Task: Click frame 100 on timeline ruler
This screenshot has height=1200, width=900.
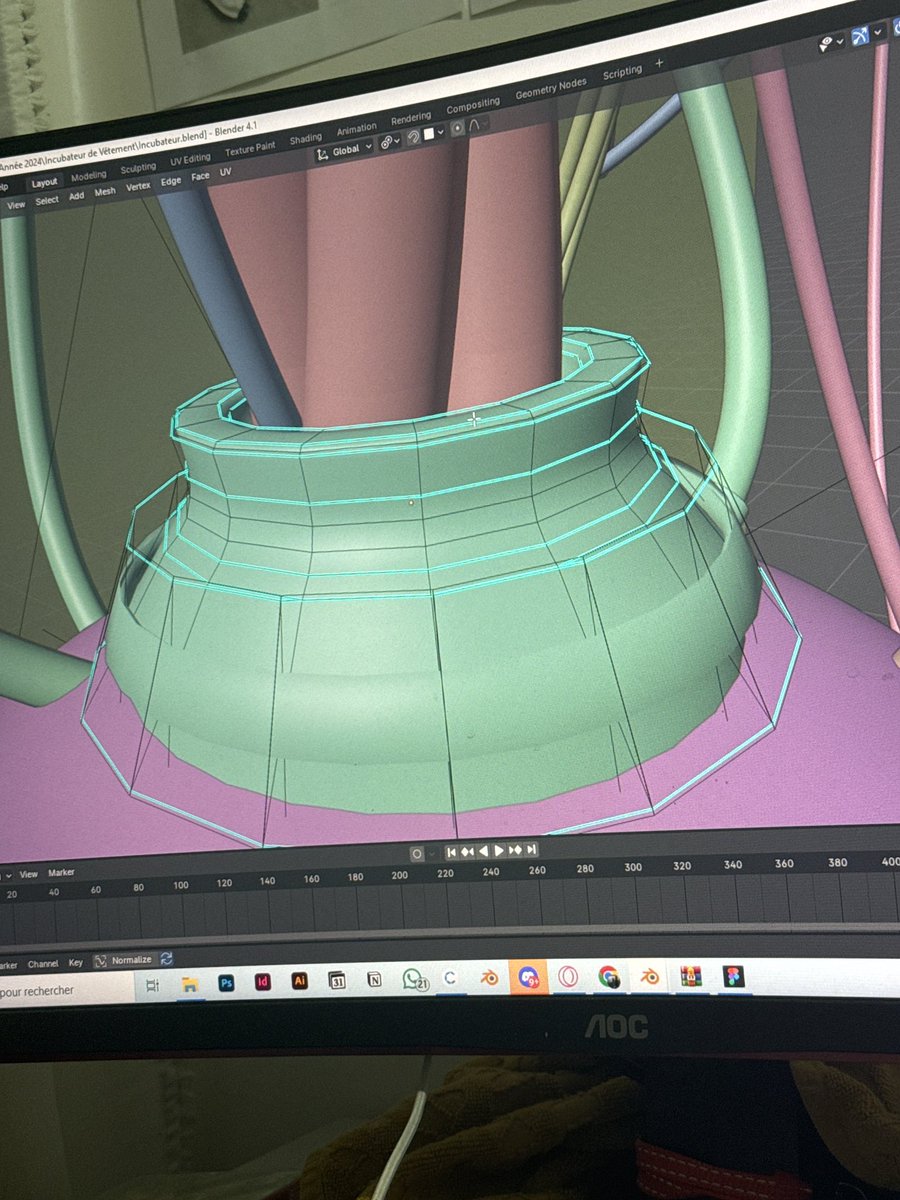Action: 180,885
